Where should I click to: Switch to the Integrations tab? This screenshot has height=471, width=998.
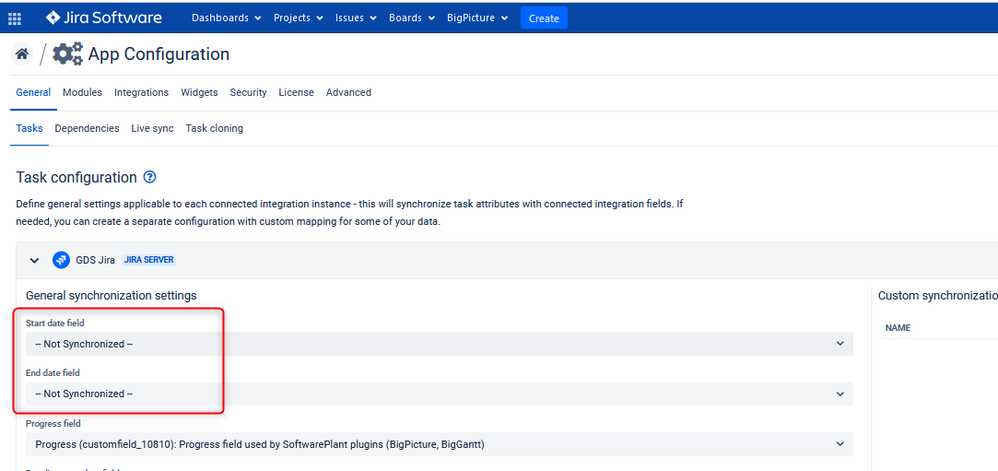point(141,92)
